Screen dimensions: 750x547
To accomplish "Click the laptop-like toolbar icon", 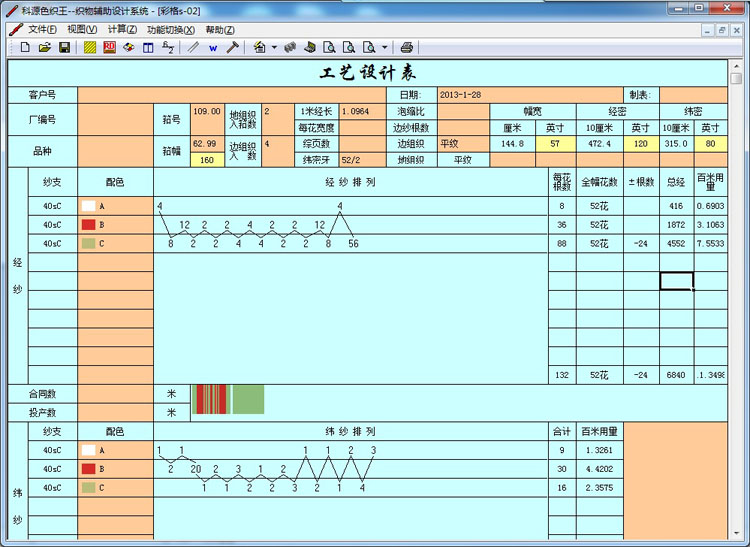I will (310, 47).
